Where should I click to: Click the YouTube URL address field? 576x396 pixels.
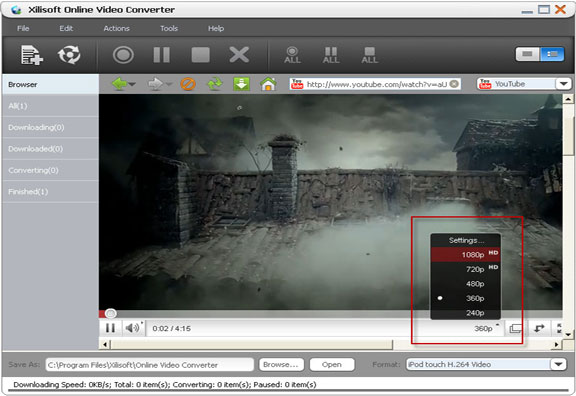click(375, 84)
